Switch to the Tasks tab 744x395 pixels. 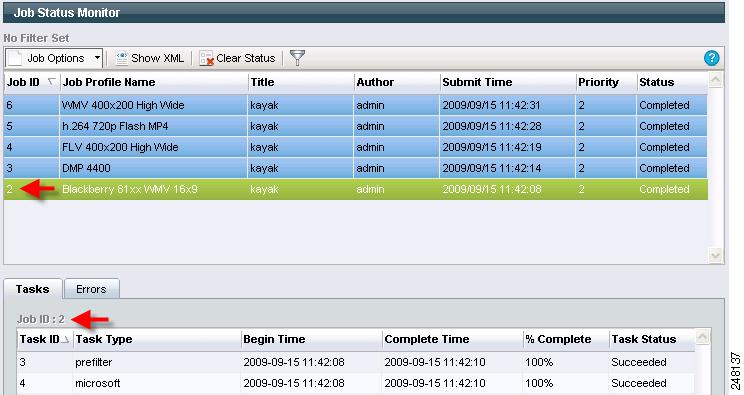(x=33, y=289)
